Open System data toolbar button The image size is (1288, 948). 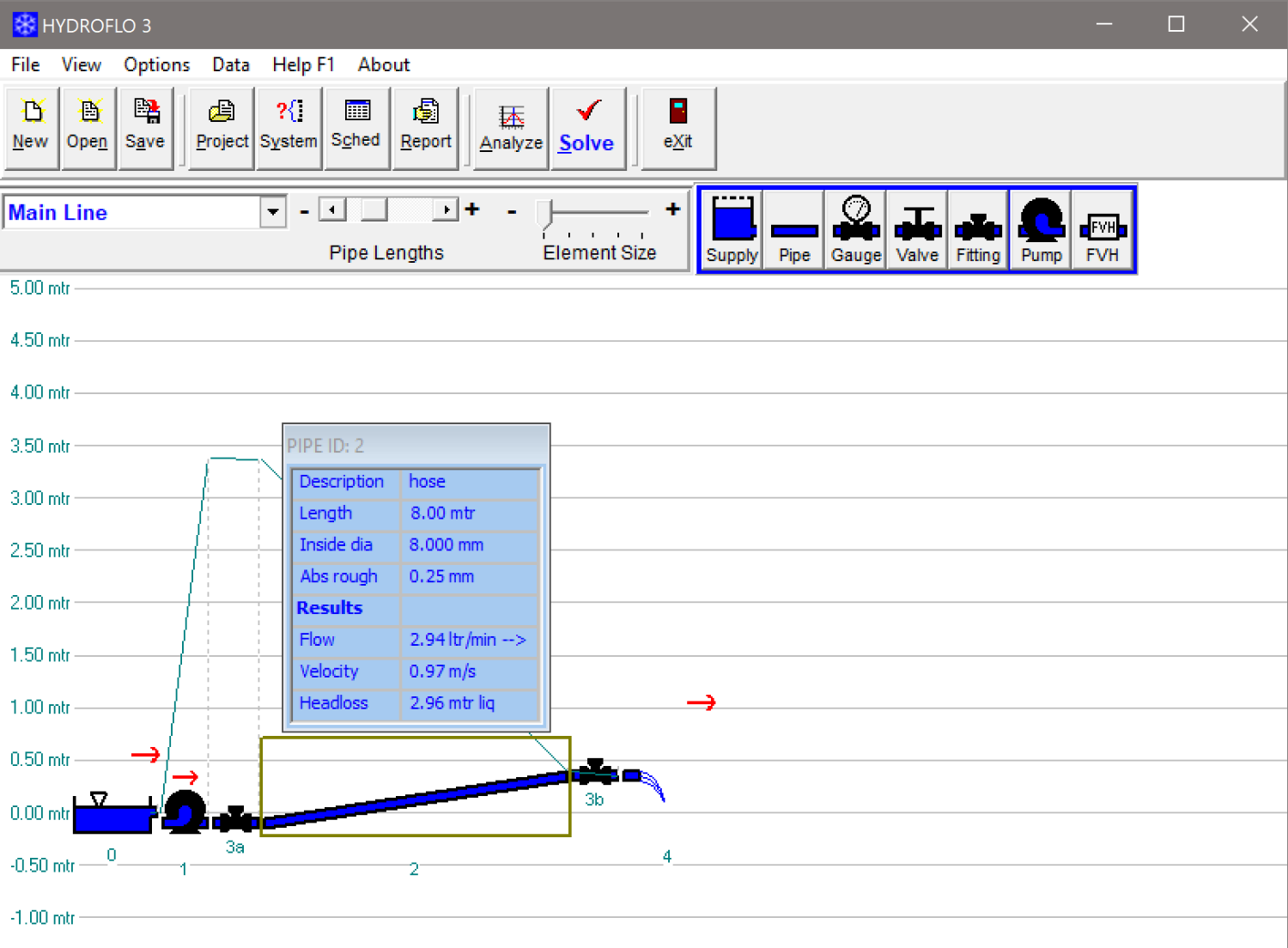tap(289, 128)
